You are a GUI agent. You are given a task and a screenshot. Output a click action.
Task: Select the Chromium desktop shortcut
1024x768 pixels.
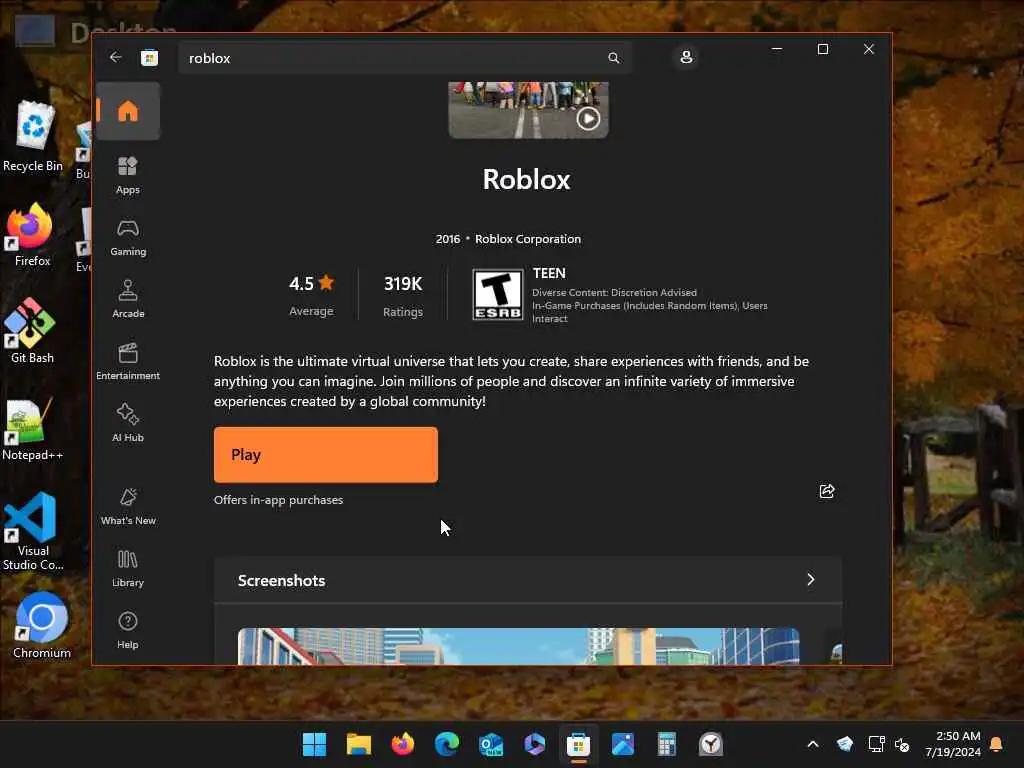41,626
